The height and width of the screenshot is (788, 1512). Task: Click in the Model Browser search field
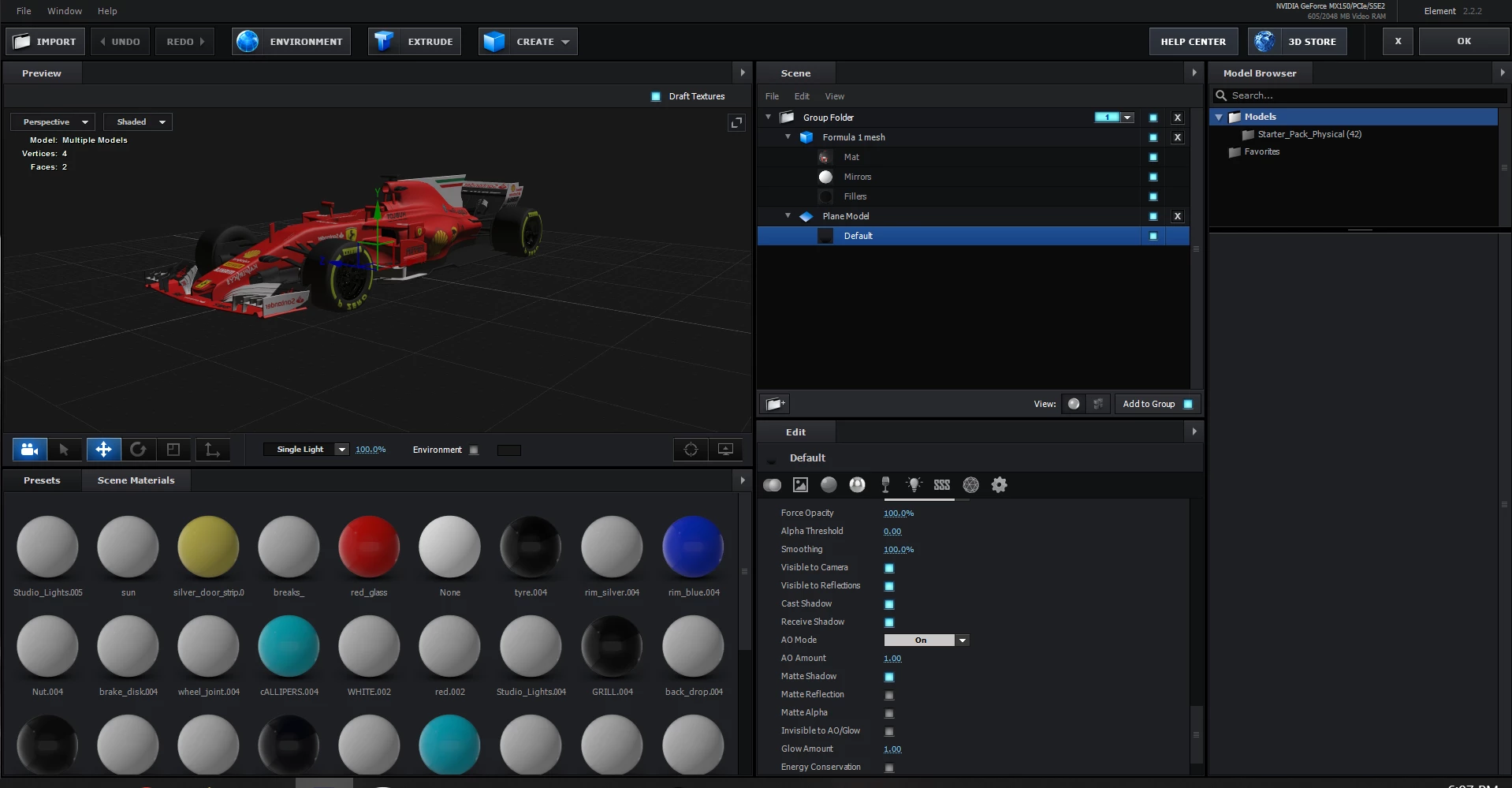tap(1360, 95)
